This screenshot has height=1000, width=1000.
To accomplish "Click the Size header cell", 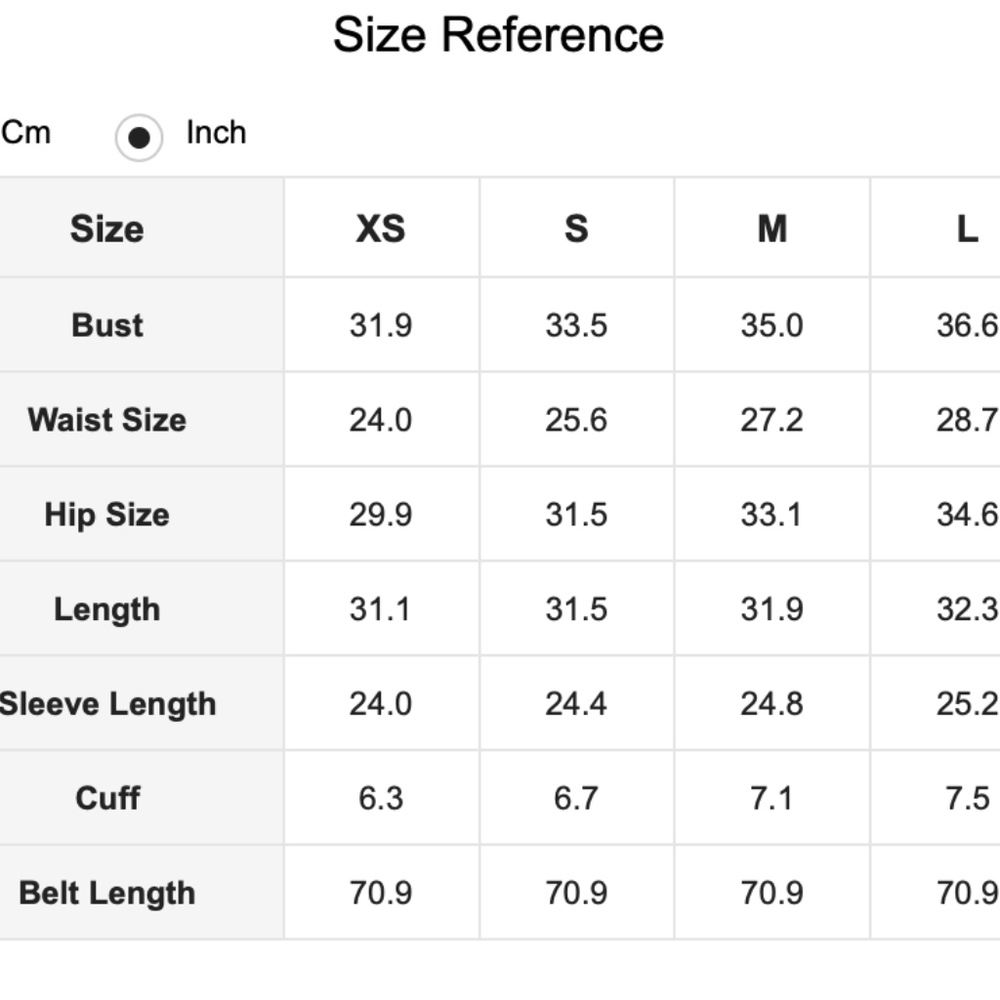I will tap(107, 229).
